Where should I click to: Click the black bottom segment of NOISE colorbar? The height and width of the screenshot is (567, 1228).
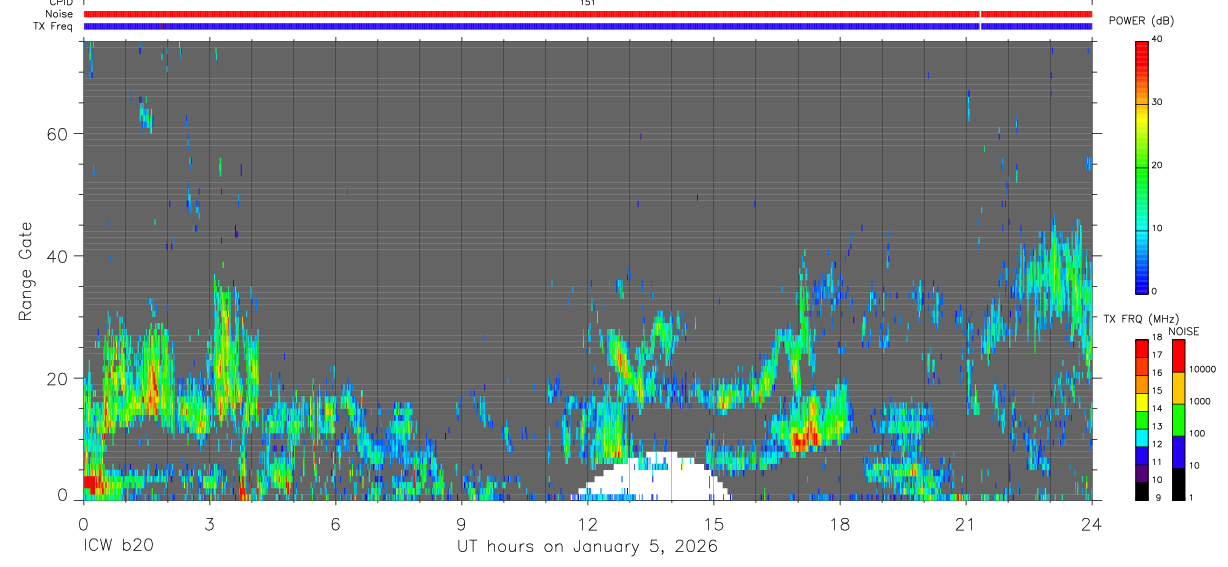(x=1178, y=484)
